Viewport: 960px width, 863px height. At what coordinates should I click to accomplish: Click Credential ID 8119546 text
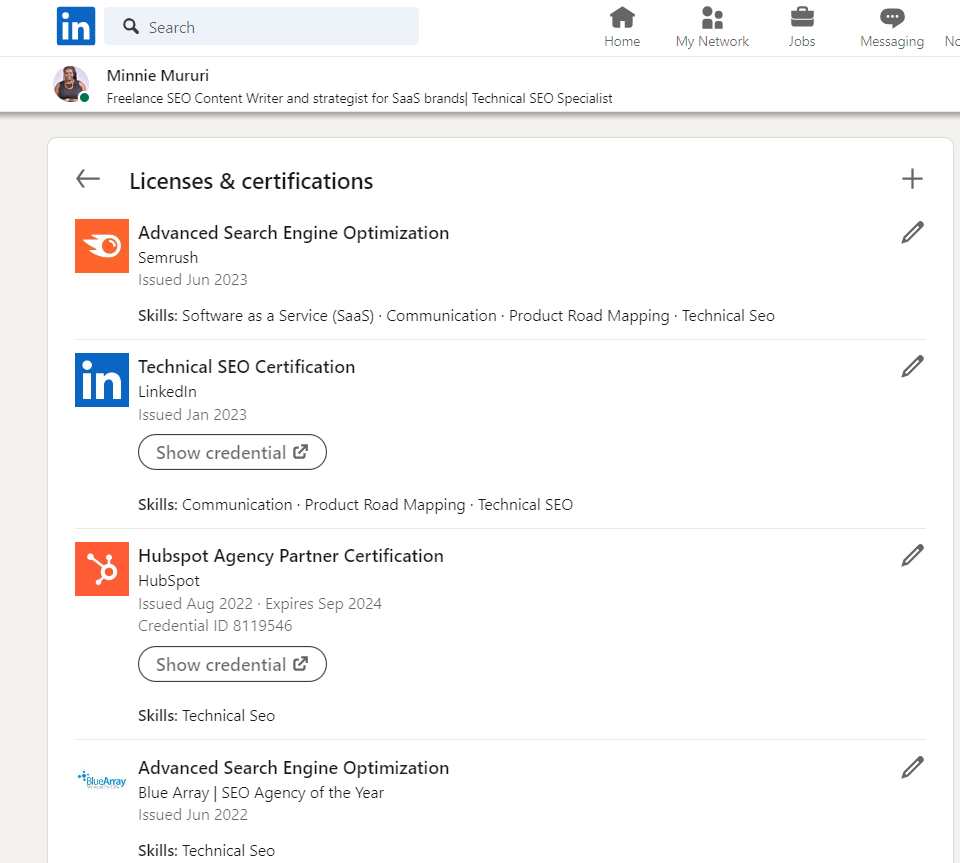pos(215,626)
